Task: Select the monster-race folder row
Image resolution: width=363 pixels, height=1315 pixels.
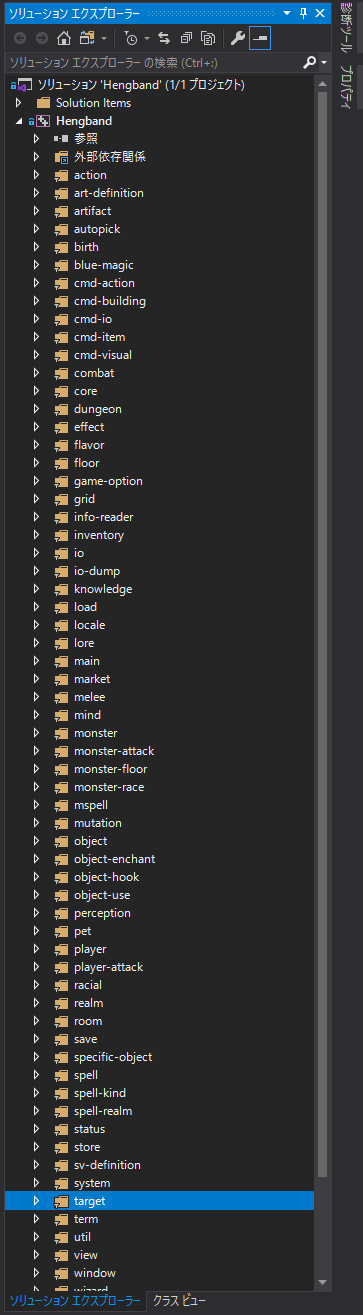Action: (x=160, y=787)
